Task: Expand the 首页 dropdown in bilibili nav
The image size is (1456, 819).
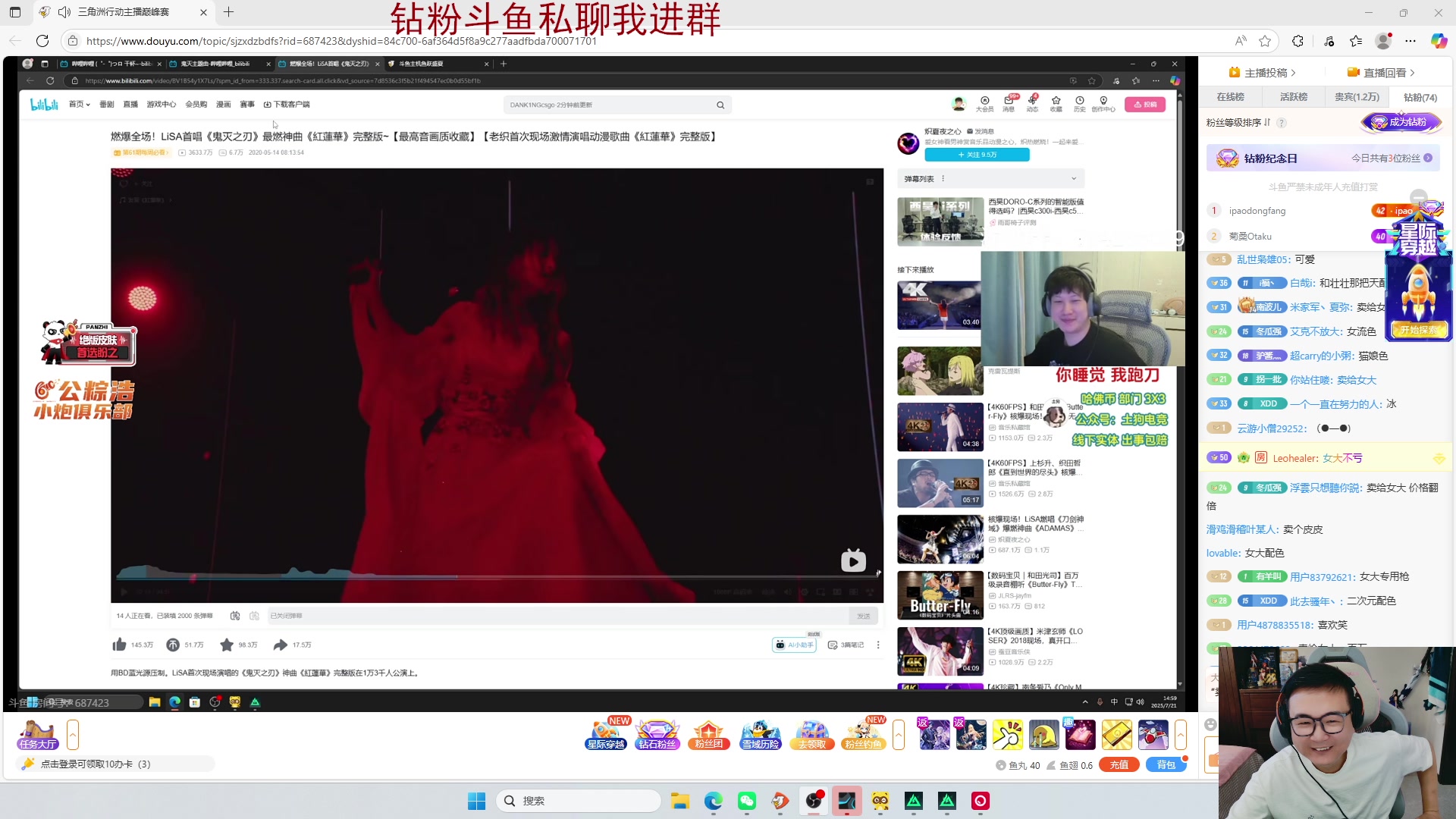Action: point(80,105)
